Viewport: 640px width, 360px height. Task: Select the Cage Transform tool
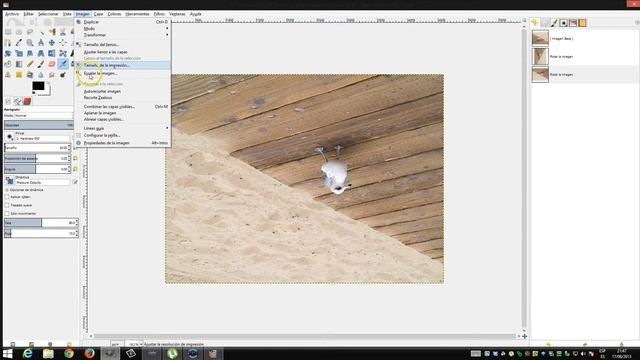(63, 53)
